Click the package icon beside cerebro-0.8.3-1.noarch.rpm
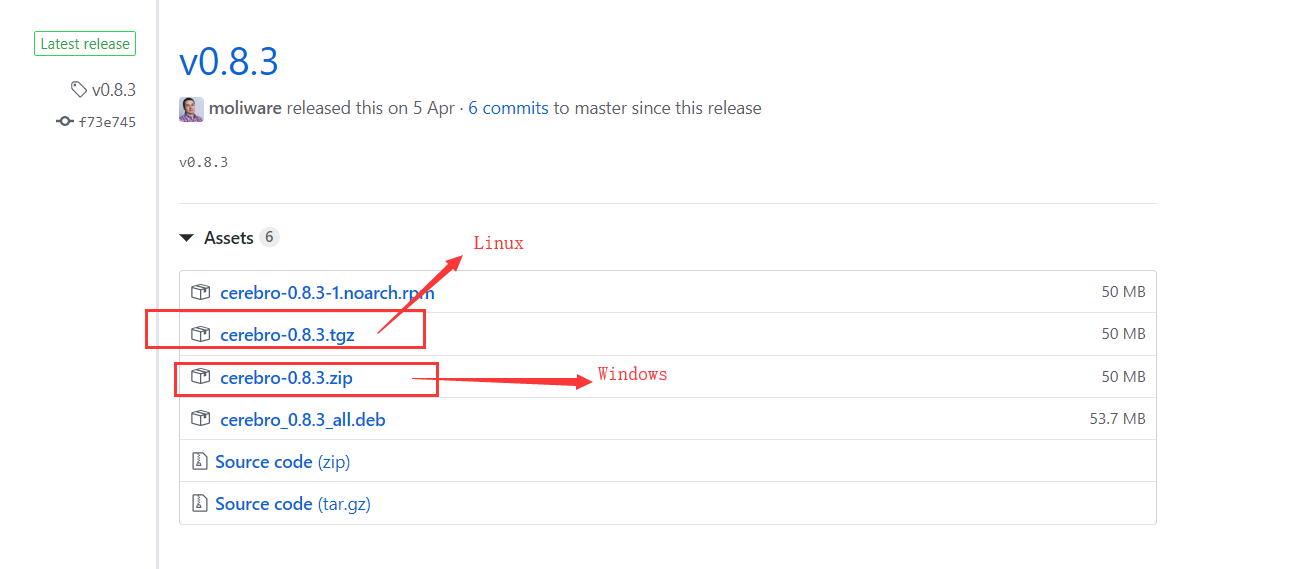Screen dimensions: 1290x569 point(201,292)
